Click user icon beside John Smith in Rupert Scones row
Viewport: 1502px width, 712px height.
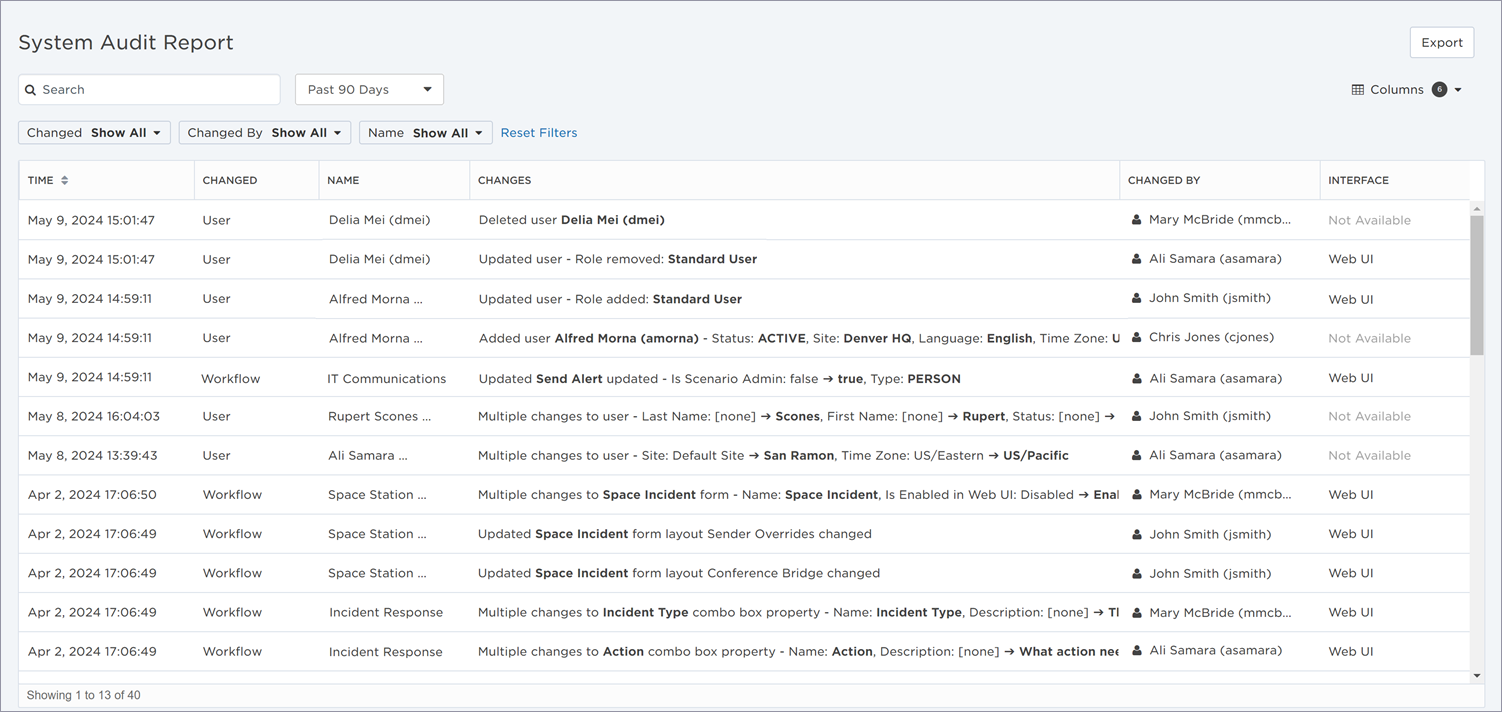coord(1136,416)
